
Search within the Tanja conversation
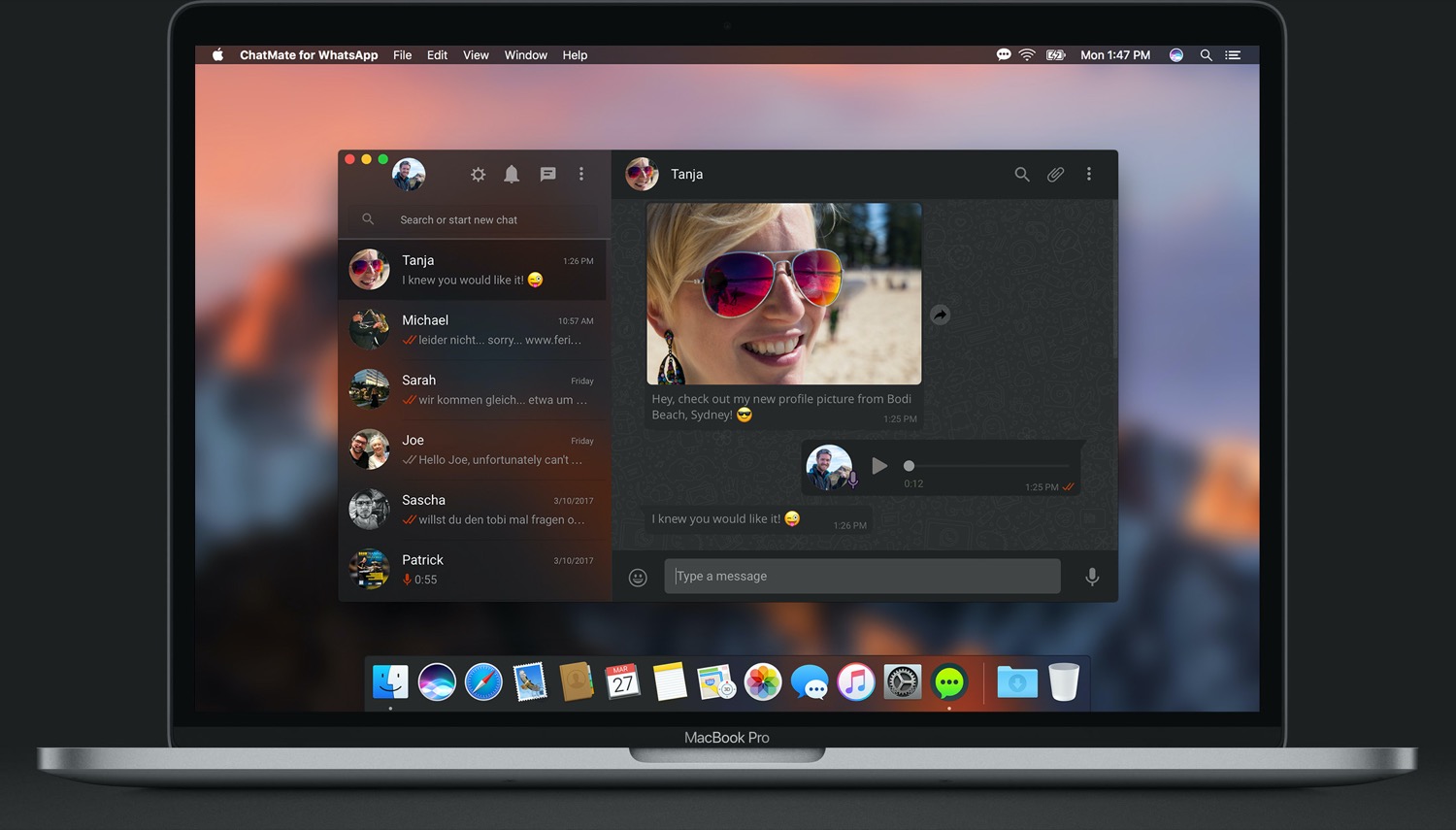coord(1022,175)
